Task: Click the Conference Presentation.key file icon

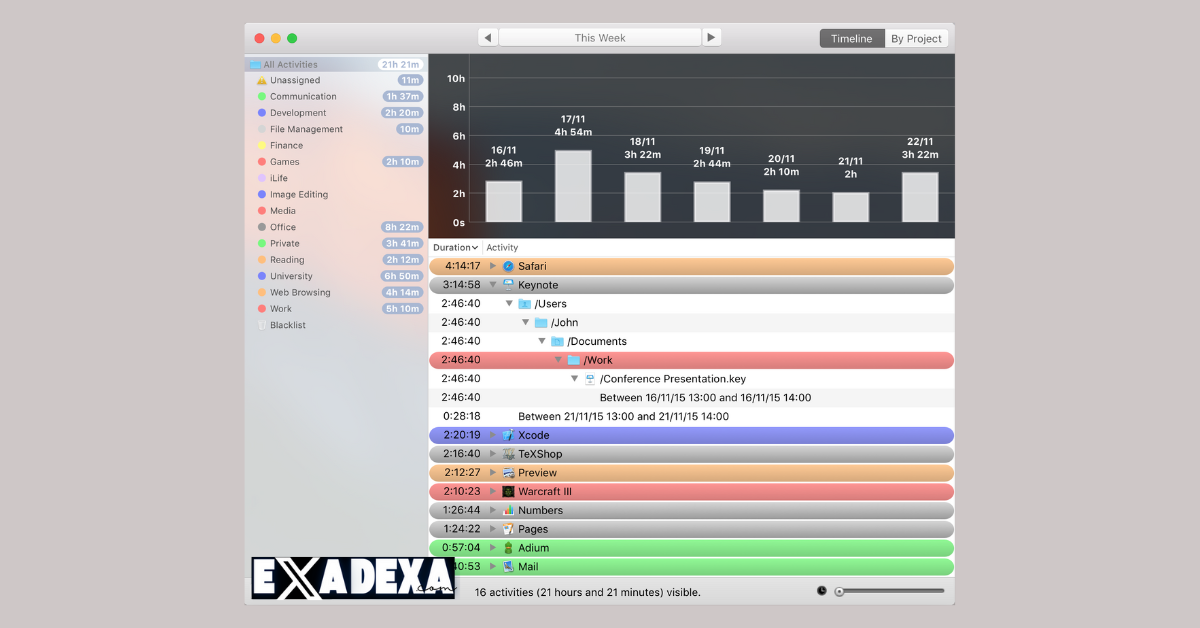Action: click(x=590, y=378)
